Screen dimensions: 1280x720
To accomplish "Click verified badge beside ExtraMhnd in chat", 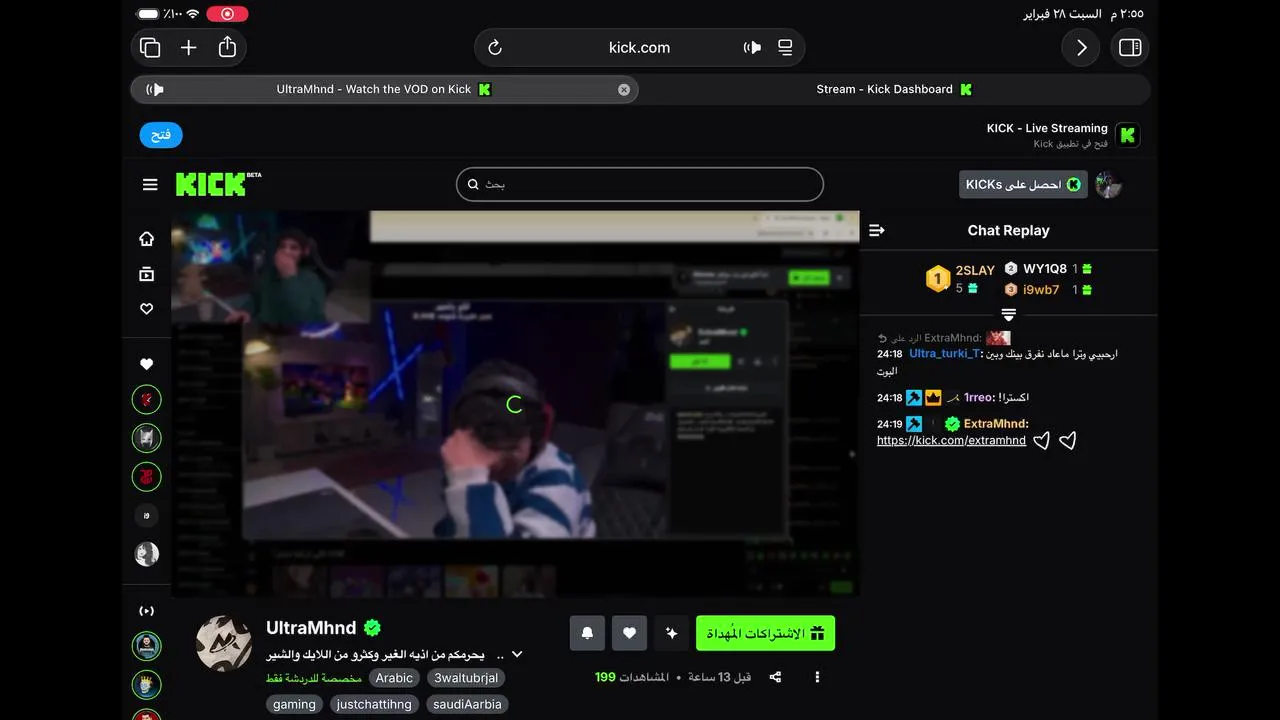I will coord(952,424).
